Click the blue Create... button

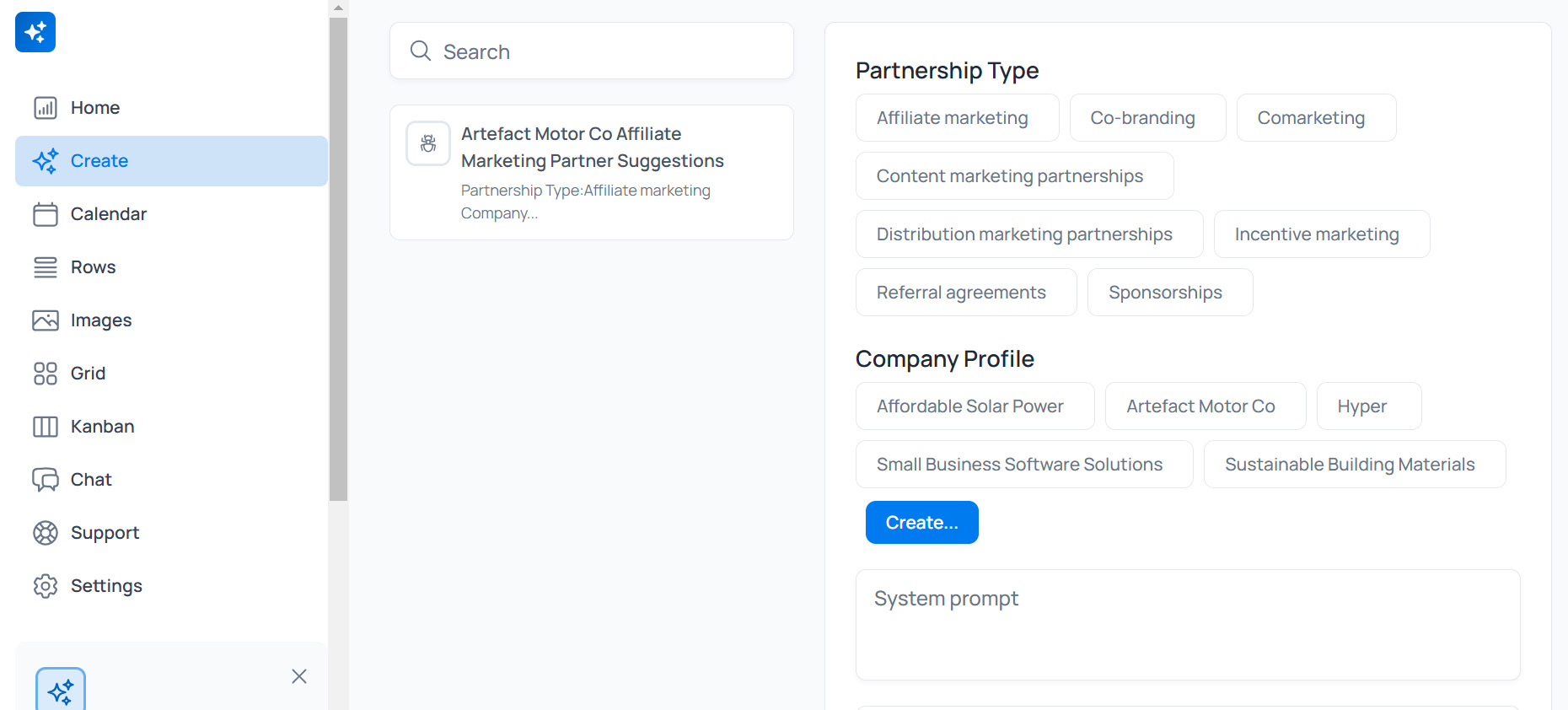pos(922,523)
